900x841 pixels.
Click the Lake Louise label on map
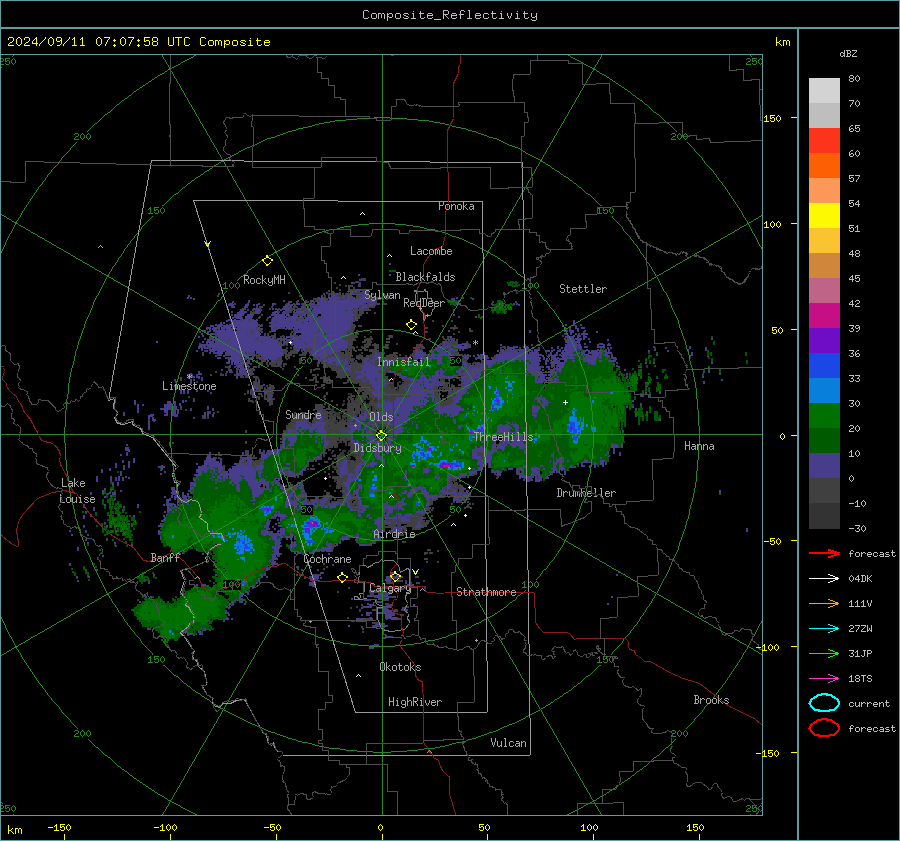coord(77,491)
